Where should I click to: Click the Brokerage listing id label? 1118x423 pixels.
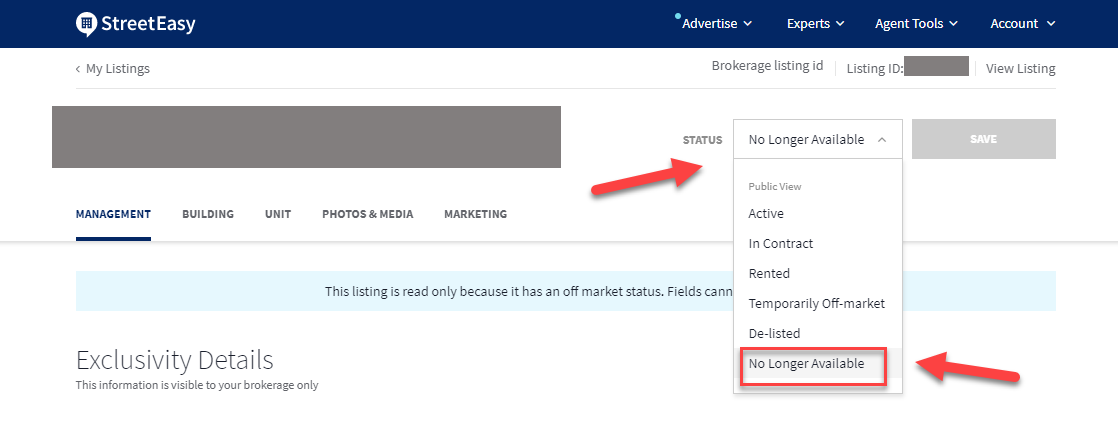coord(767,66)
